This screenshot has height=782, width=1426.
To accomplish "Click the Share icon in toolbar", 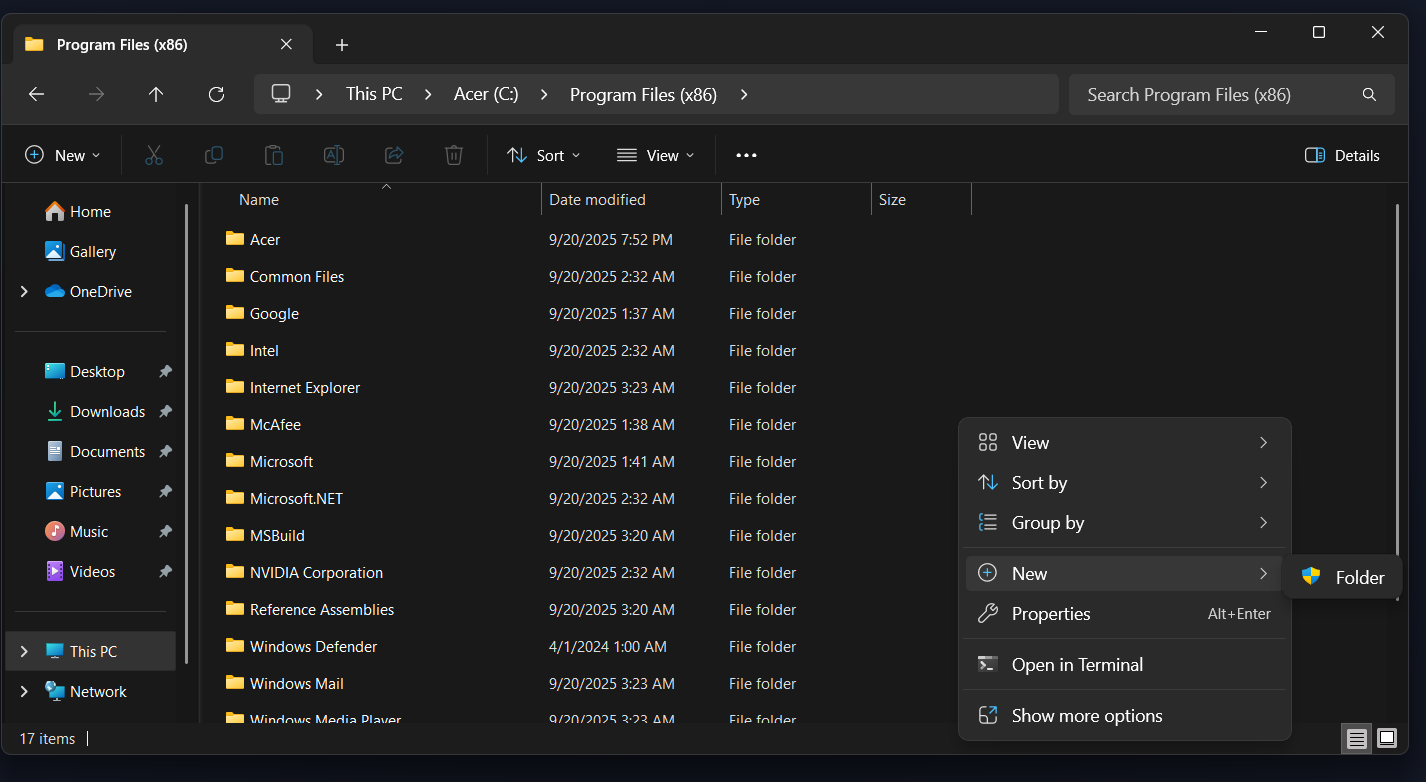I will coord(393,155).
